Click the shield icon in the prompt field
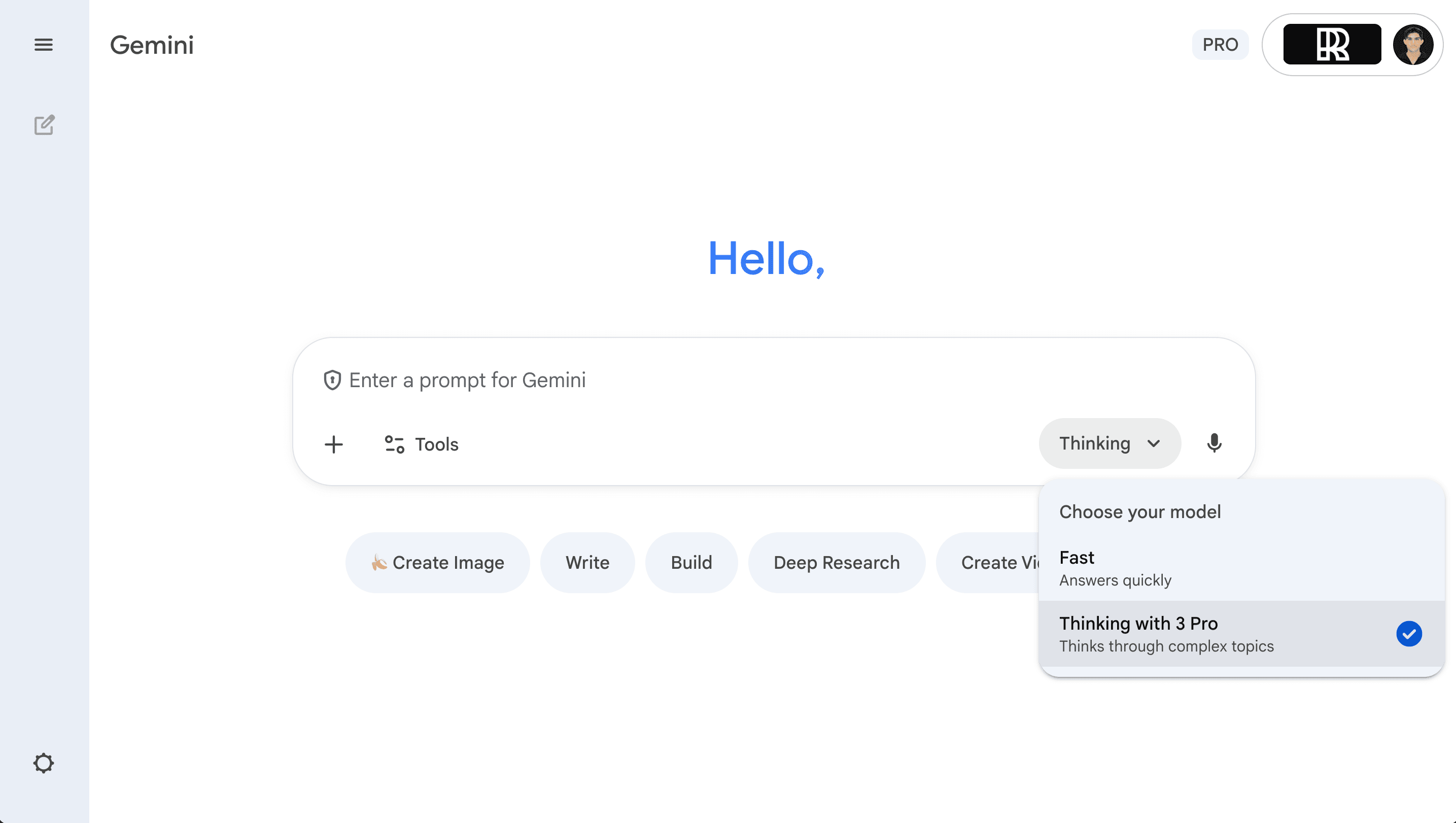 (332, 380)
